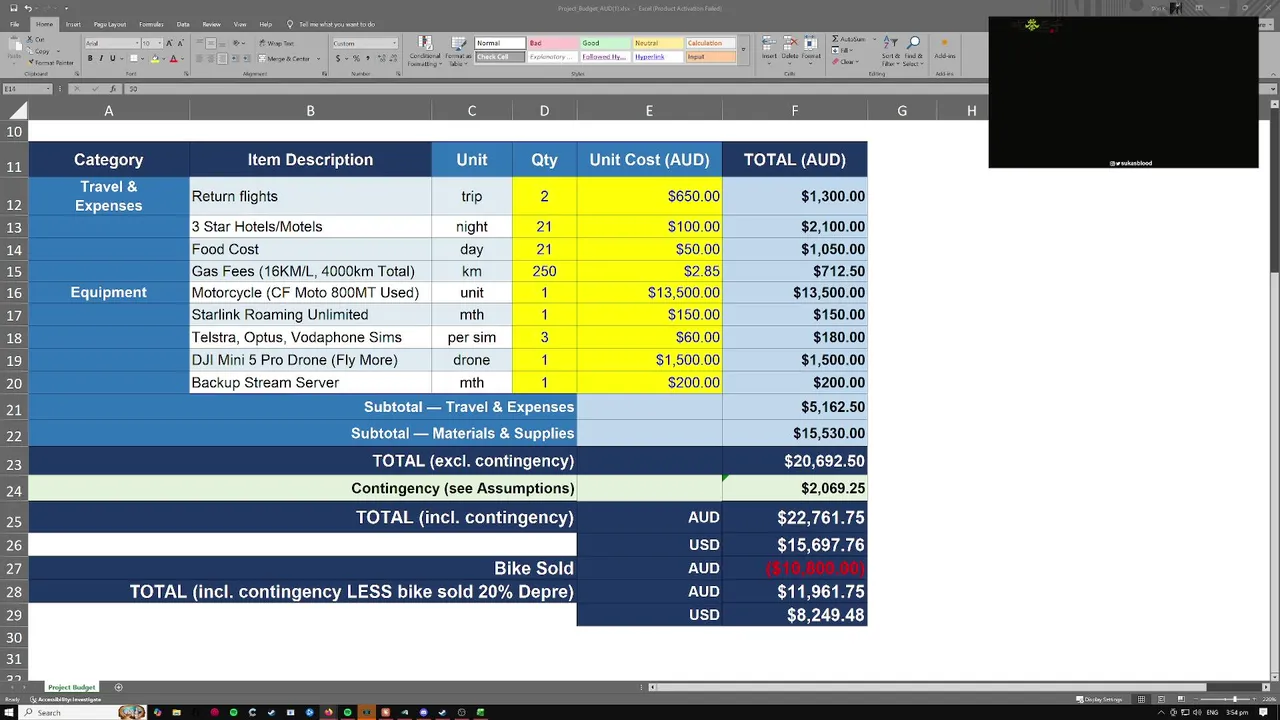Viewport: 1280px width, 720px height.
Task: Save the workbook from Quick Access Toolbar
Action: (x=13, y=8)
